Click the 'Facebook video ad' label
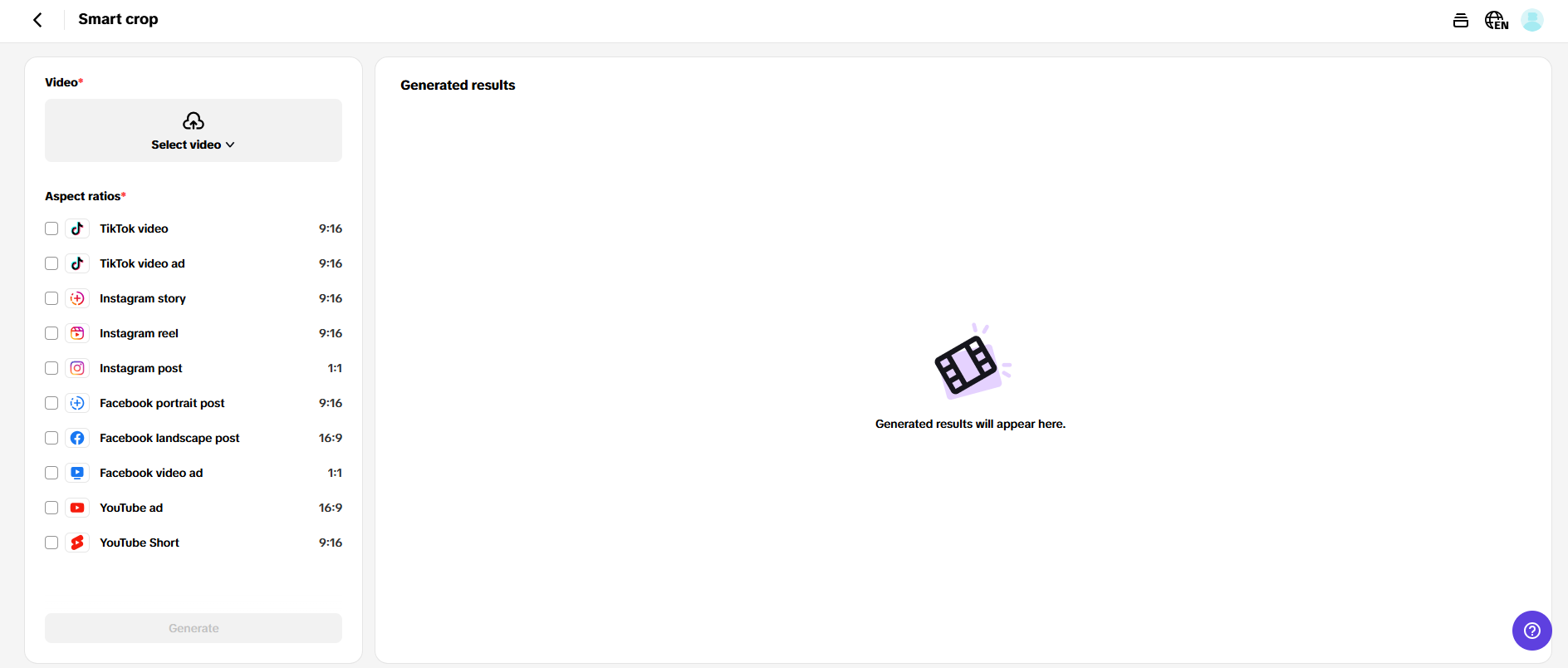This screenshot has width=1568, height=668. coord(151,473)
